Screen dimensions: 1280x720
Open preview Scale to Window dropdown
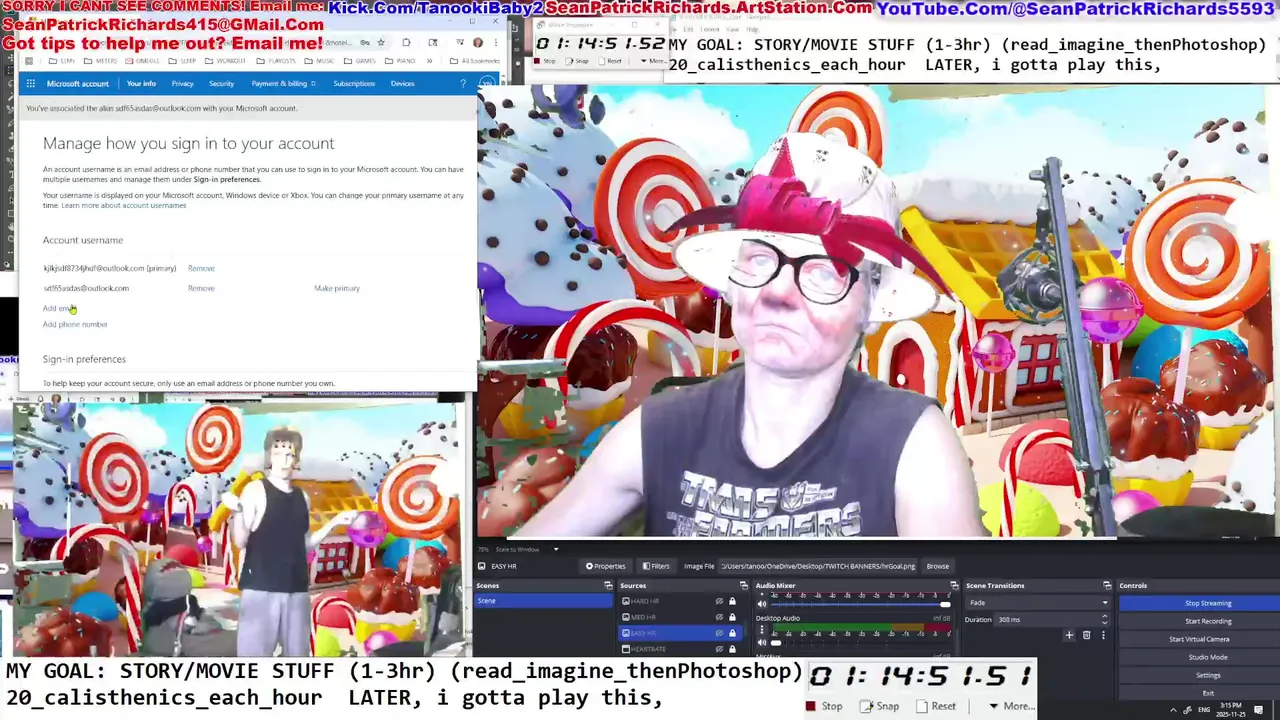point(556,549)
